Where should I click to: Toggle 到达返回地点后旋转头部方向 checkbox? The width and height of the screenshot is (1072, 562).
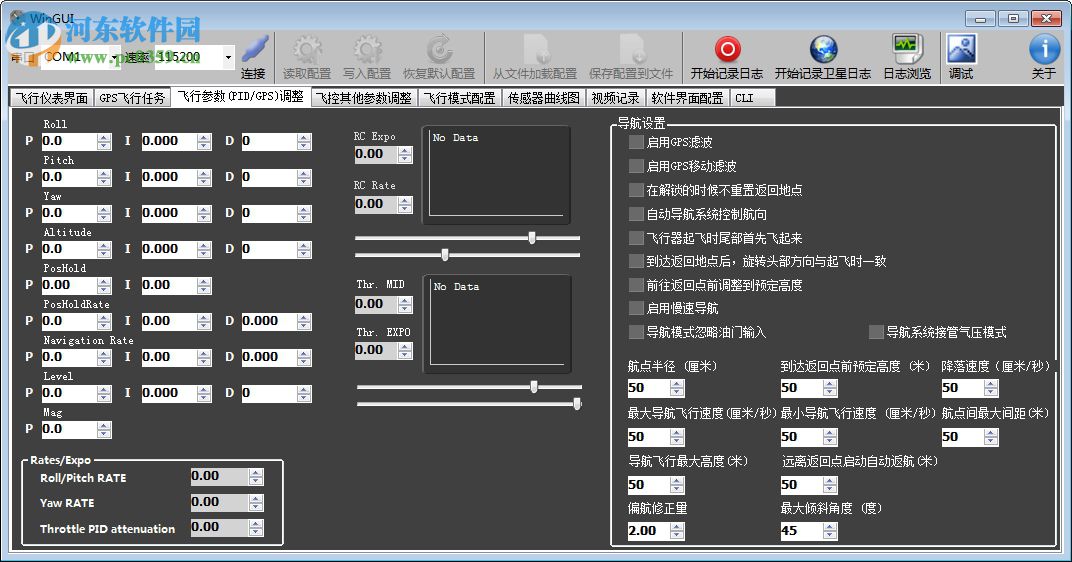point(636,261)
